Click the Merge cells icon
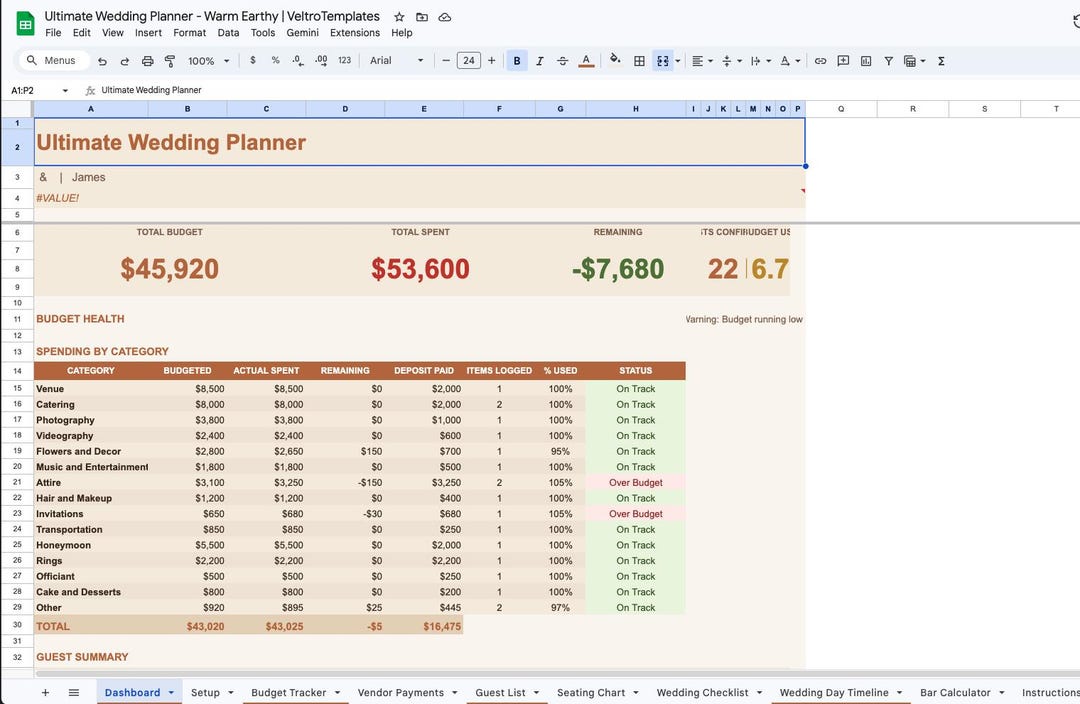Viewport: 1080px width, 704px height. click(663, 61)
